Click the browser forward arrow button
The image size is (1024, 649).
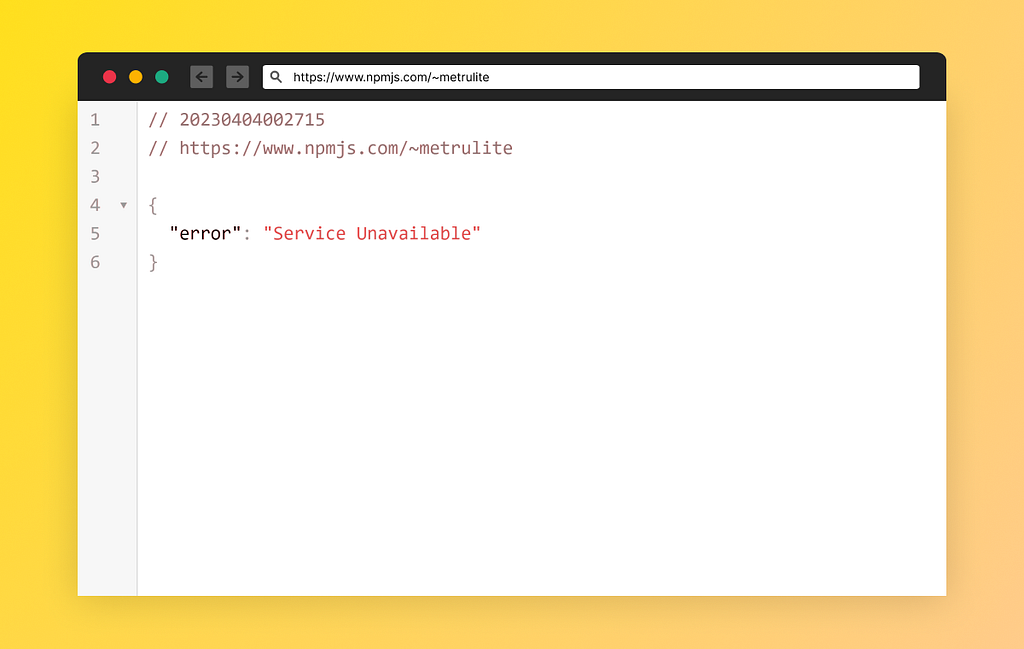237,77
